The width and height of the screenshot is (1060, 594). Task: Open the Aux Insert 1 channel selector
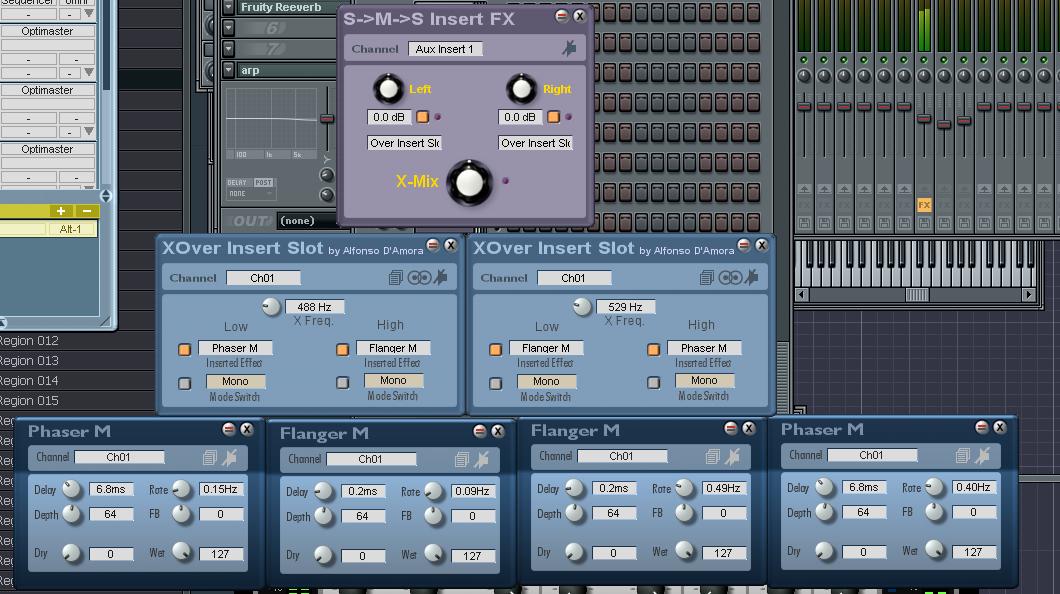pos(445,49)
